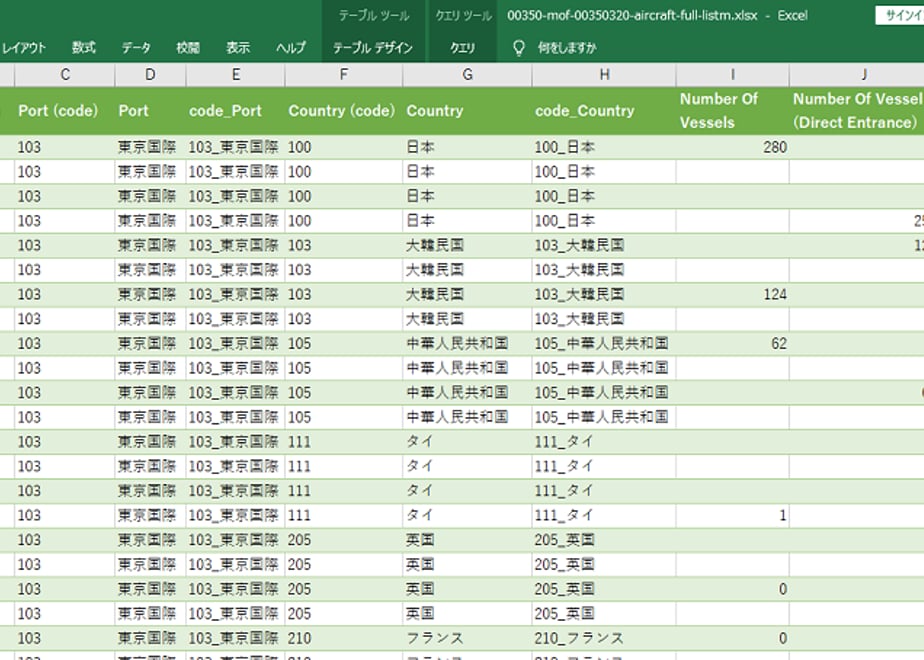
Task: Click country code 105 in the 62 row
Action: (x=344, y=344)
